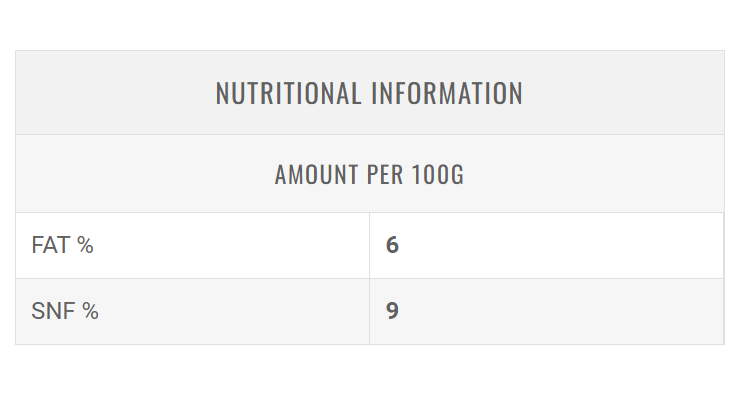Screen dimensions: 745x413
Task: Click the percent sign after SNF
Action: point(90,311)
